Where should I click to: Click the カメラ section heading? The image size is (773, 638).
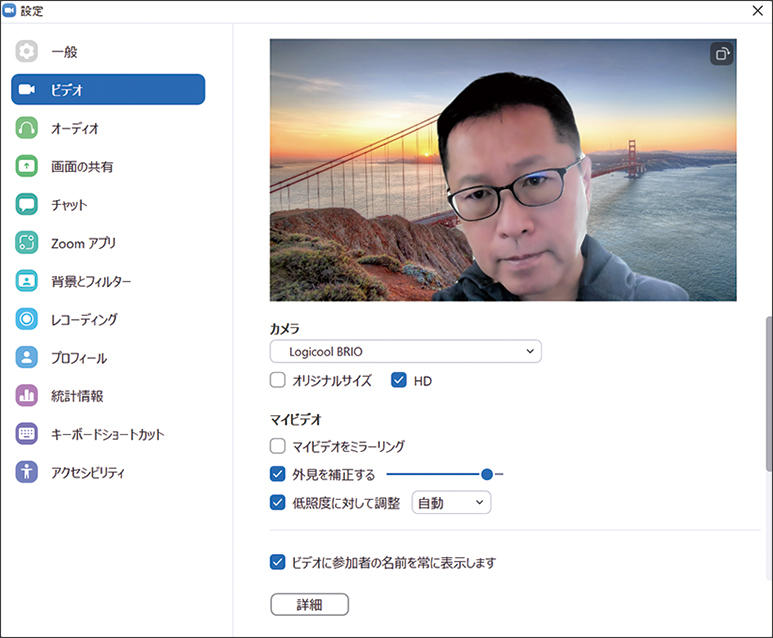tap(285, 328)
